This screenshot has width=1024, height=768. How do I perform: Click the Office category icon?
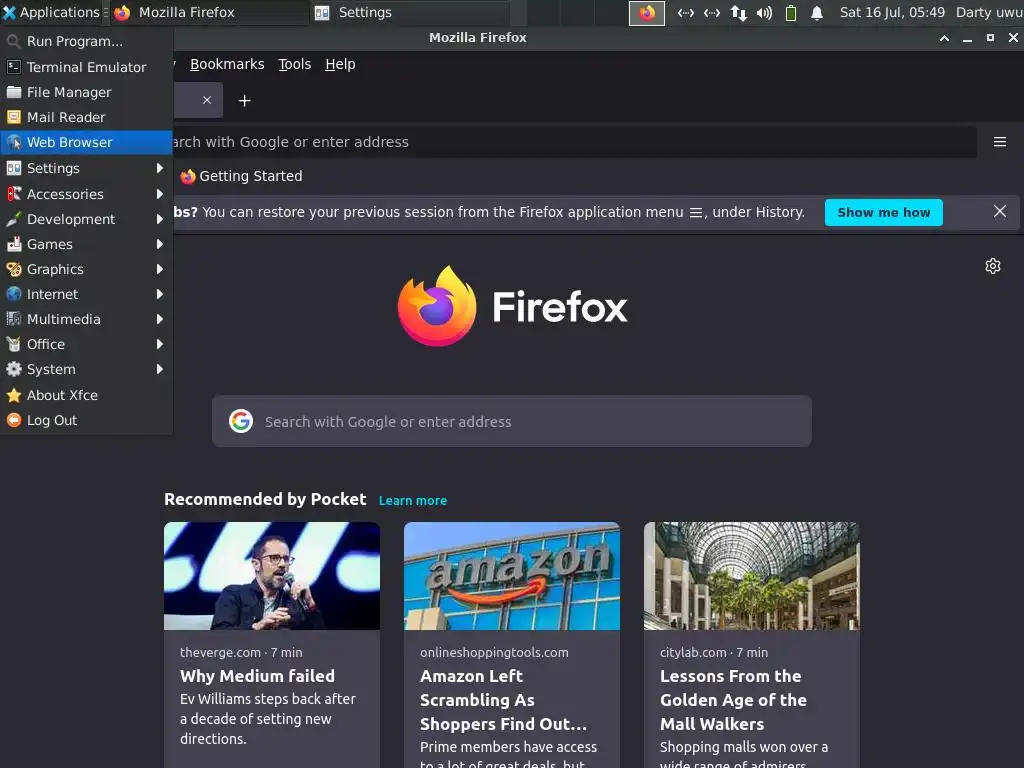14,344
